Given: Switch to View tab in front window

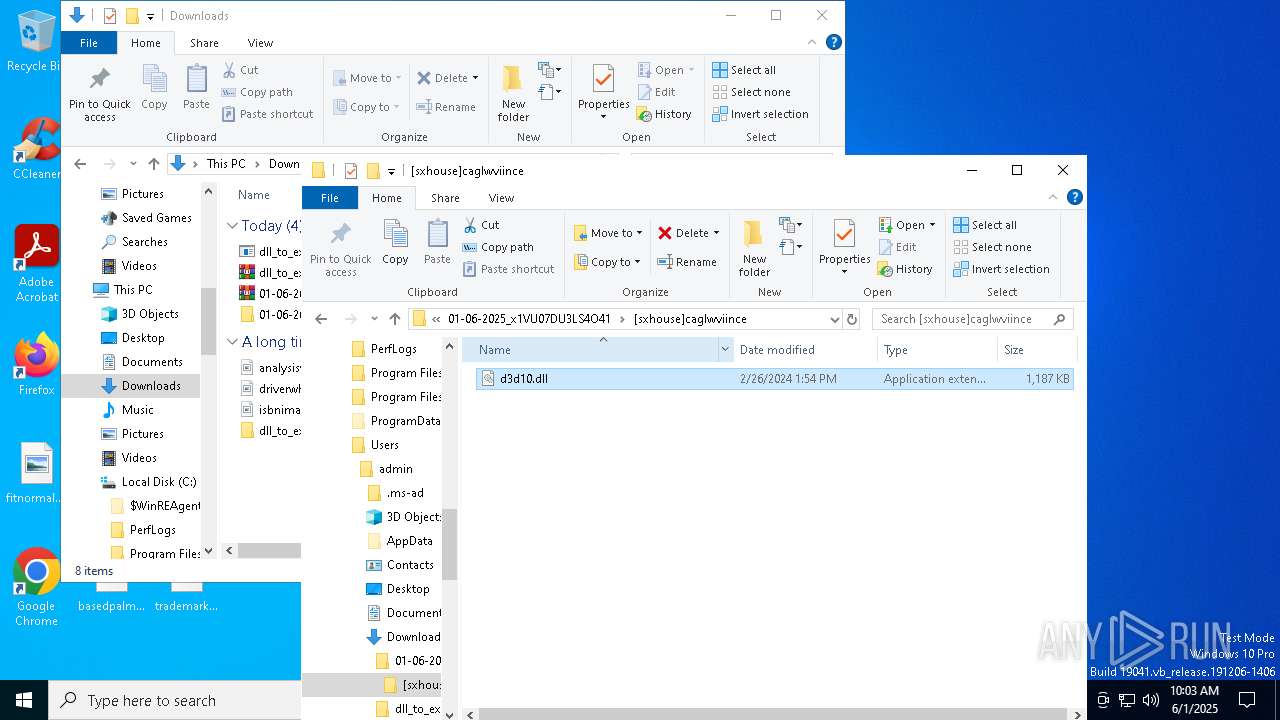Looking at the screenshot, I should (501, 198).
